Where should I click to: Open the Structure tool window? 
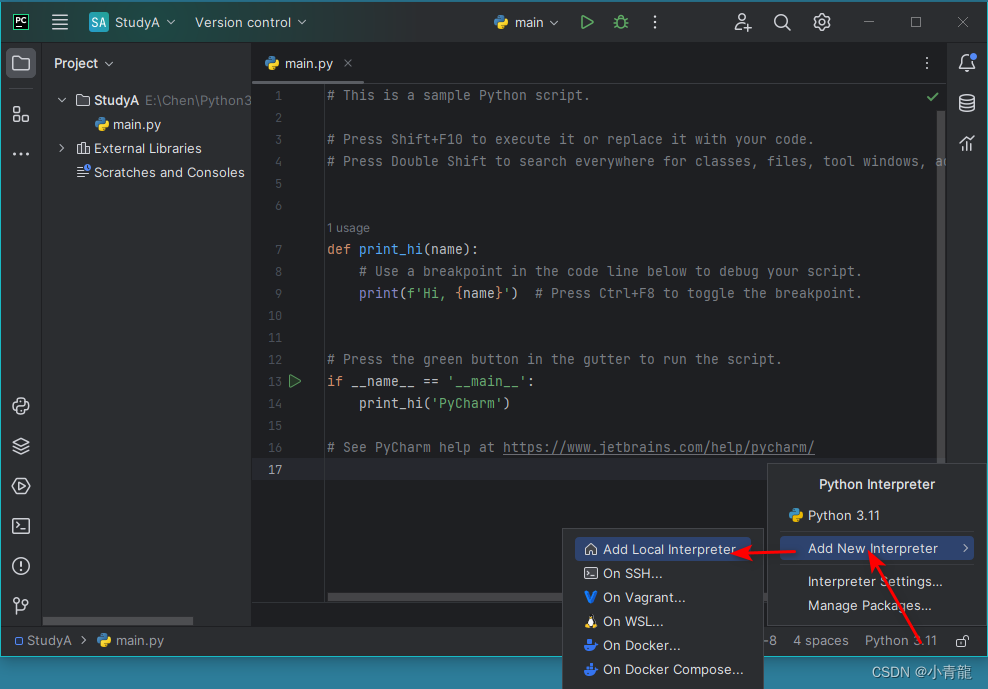pyautogui.click(x=21, y=114)
